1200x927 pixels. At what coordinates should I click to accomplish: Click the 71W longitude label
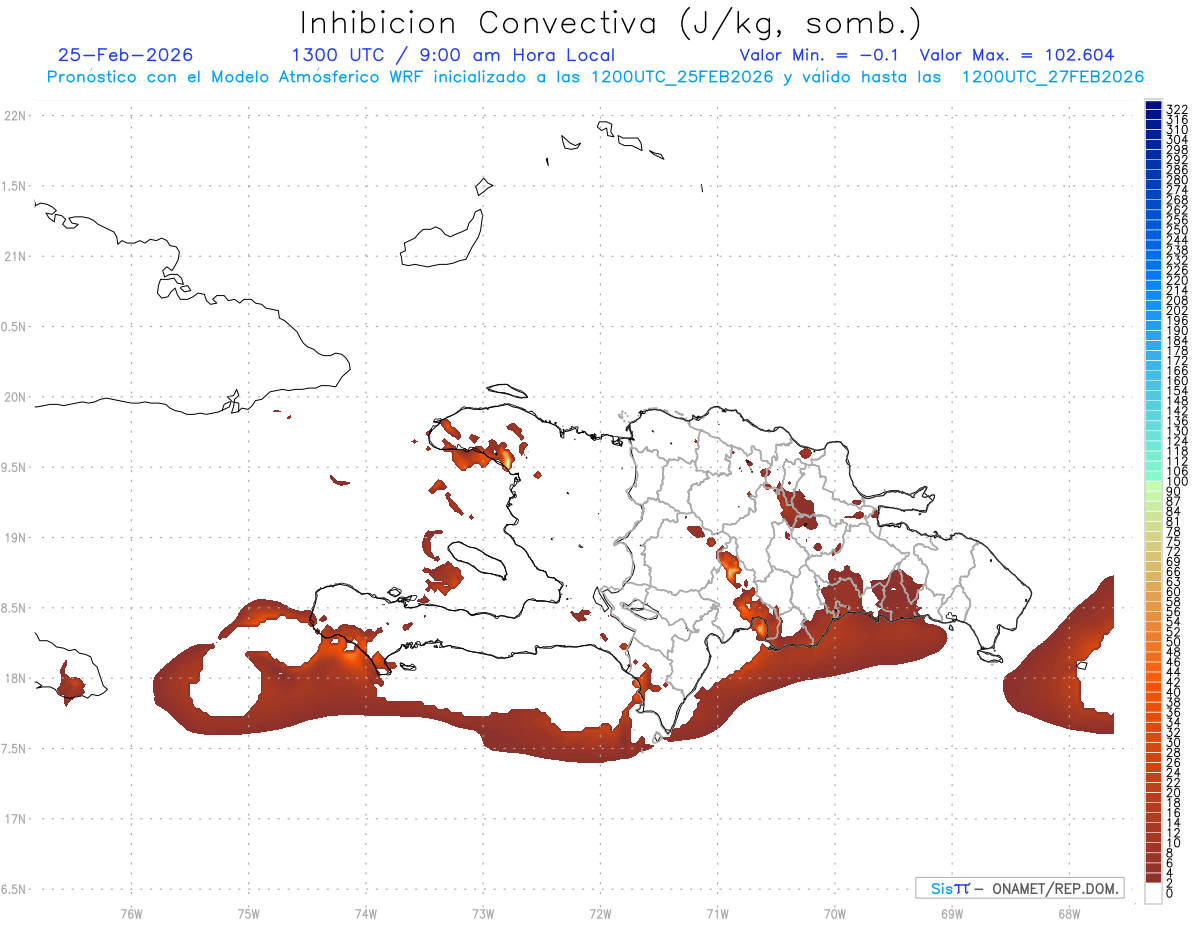pyautogui.click(x=717, y=912)
